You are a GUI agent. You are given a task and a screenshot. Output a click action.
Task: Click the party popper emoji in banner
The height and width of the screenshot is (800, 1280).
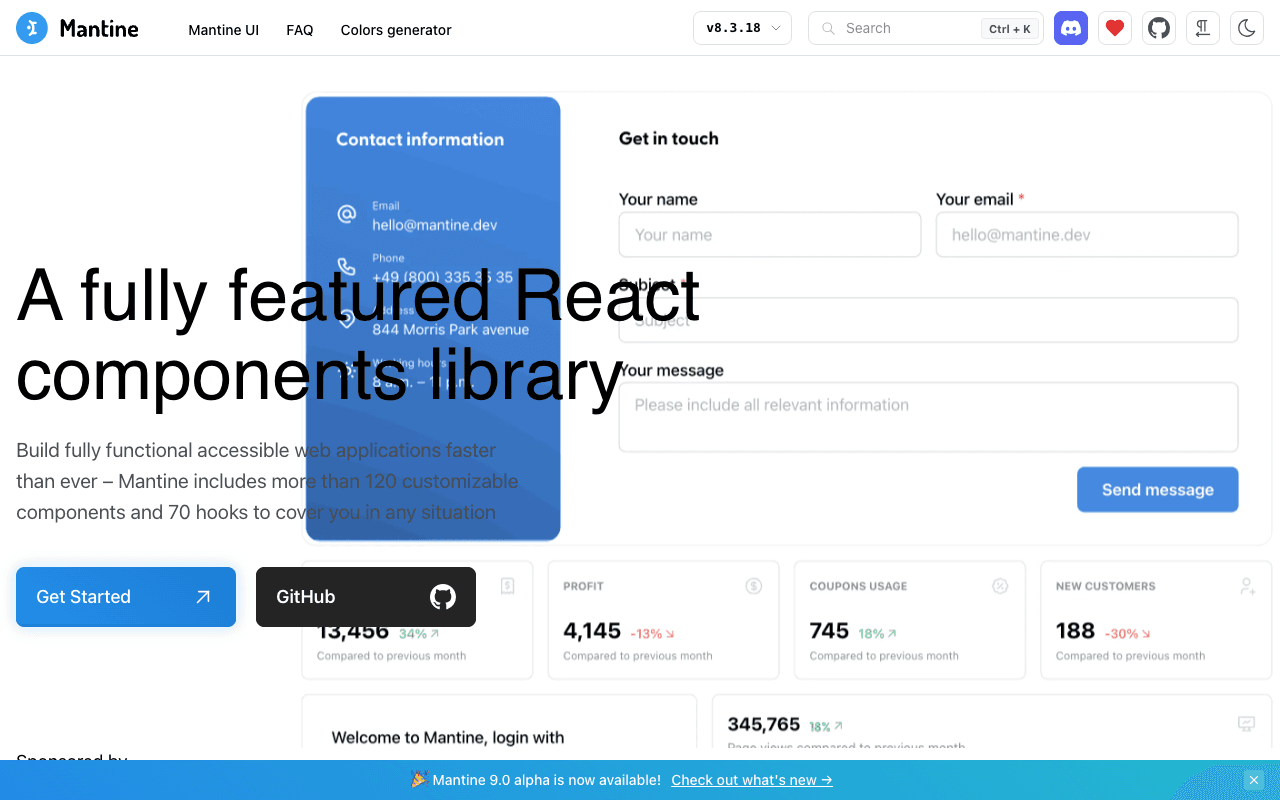[420, 780]
